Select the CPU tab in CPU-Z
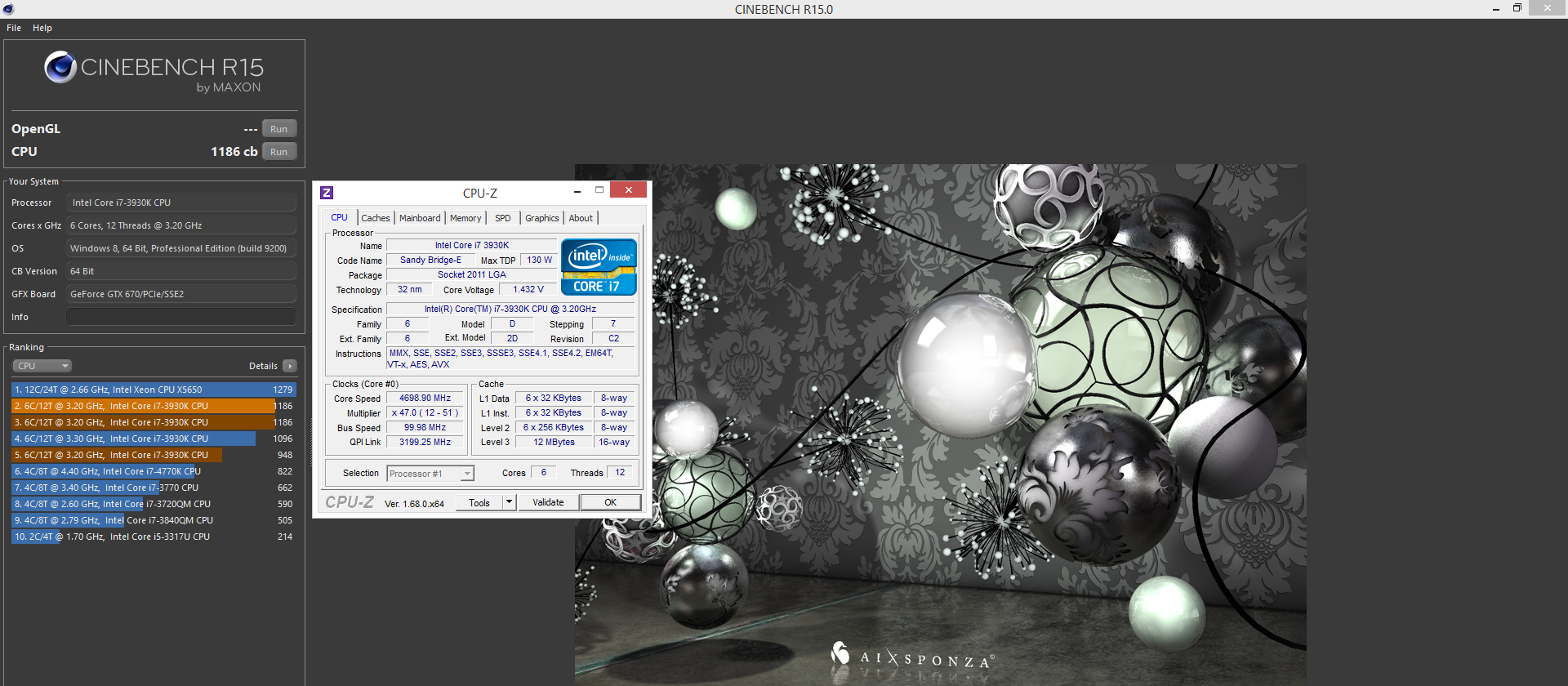This screenshot has width=1568, height=686. coord(340,217)
